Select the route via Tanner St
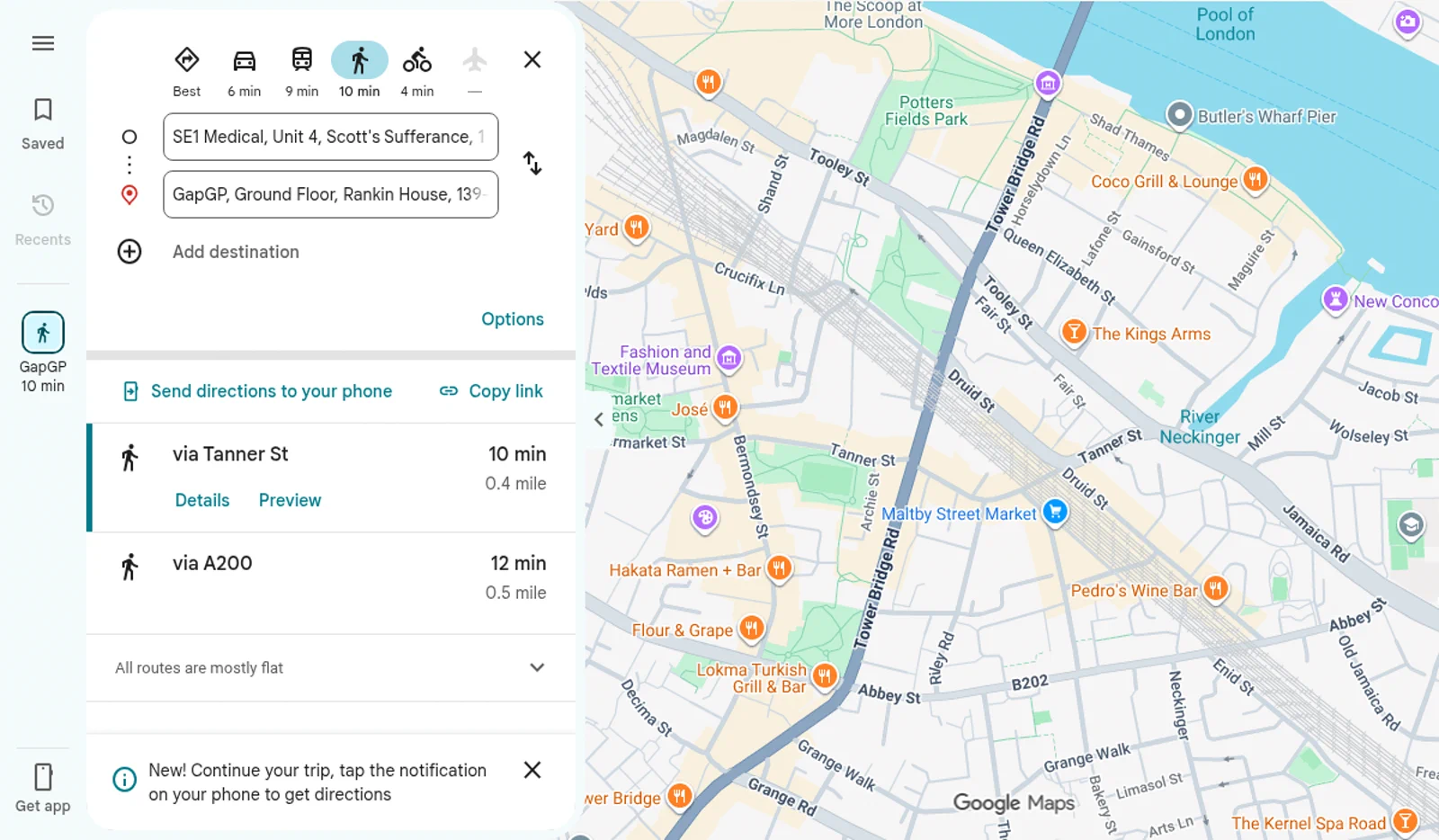The image size is (1439, 840). pos(331,477)
